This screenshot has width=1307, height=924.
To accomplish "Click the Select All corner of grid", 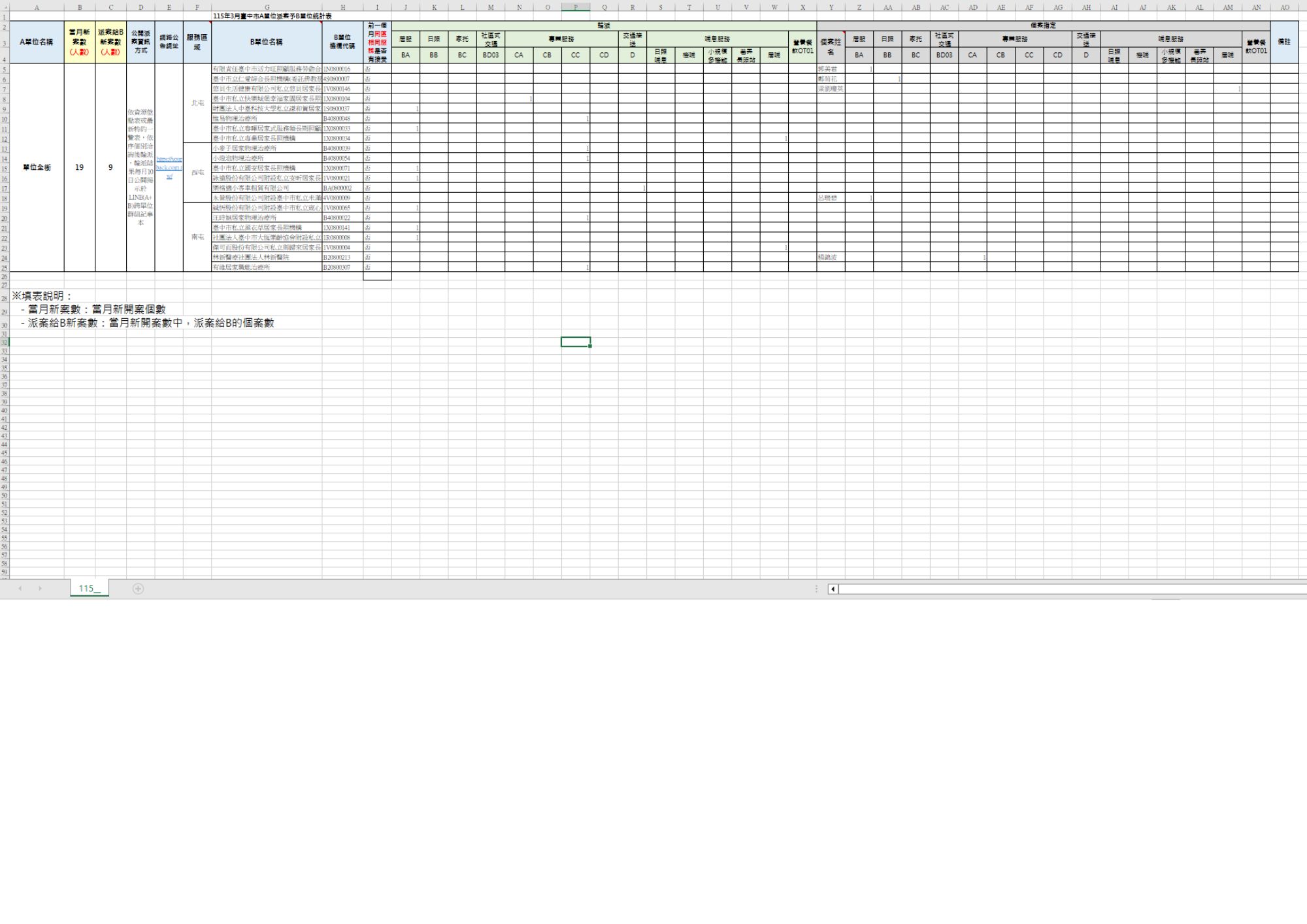I will (x=4, y=7).
